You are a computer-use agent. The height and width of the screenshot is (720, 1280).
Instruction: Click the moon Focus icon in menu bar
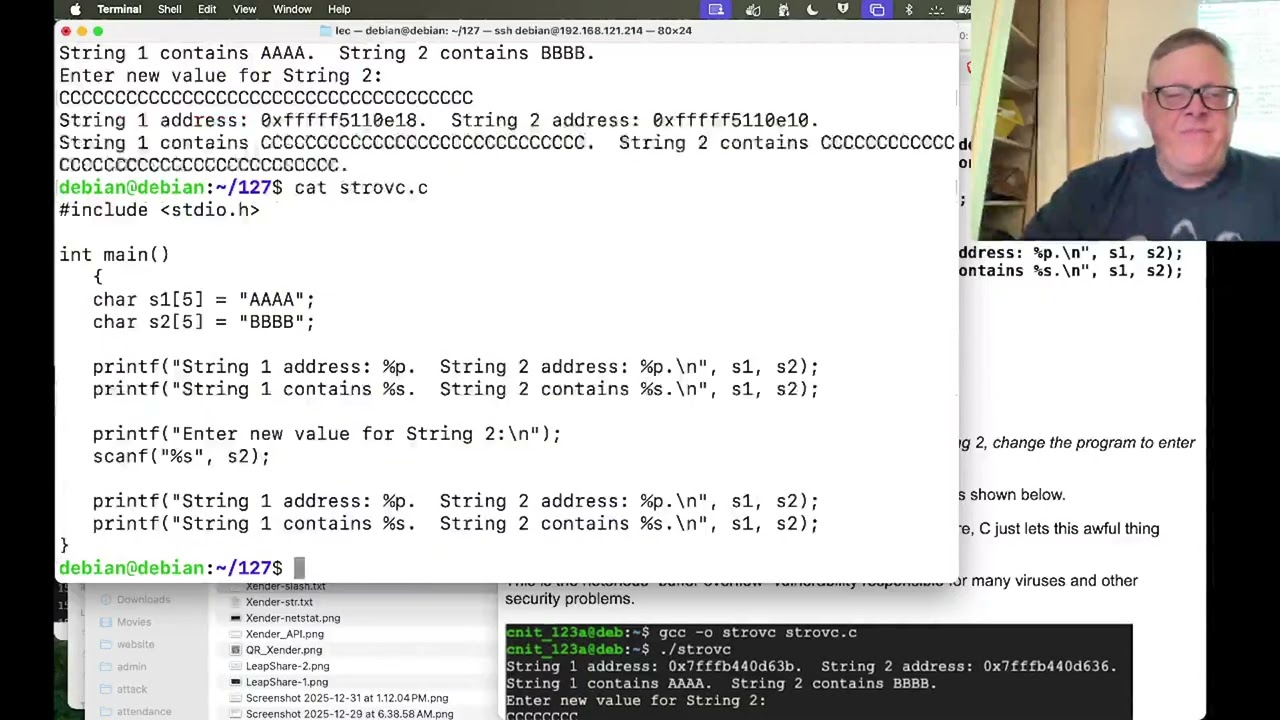pyautogui.click(x=812, y=9)
